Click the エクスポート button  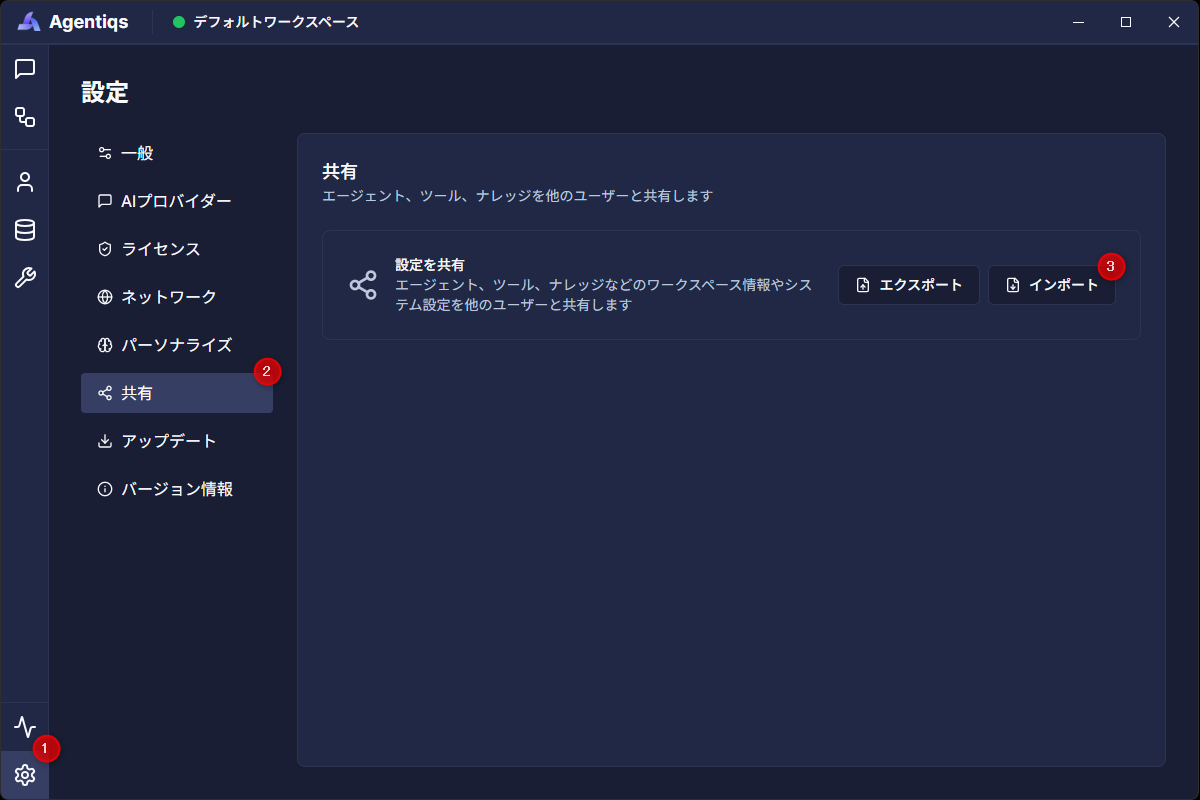(x=908, y=285)
